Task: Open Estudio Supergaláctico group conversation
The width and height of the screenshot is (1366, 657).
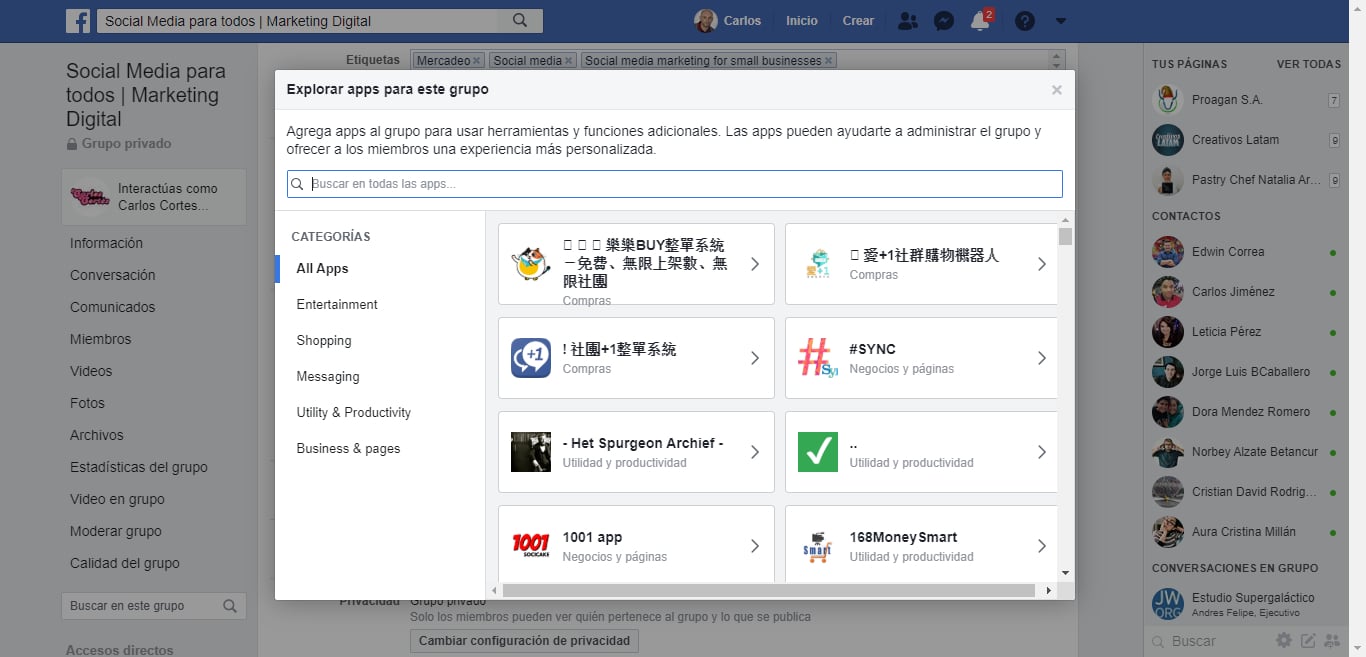Action: coord(1246,604)
